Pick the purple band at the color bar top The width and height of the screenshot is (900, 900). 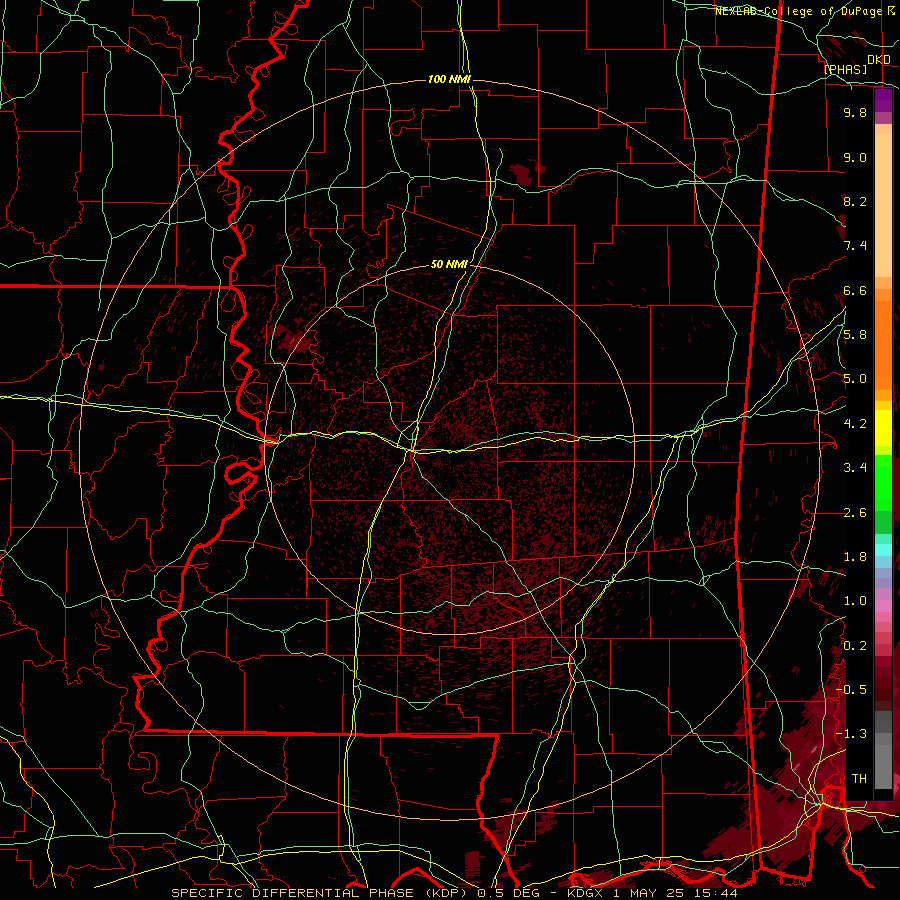coord(883,101)
